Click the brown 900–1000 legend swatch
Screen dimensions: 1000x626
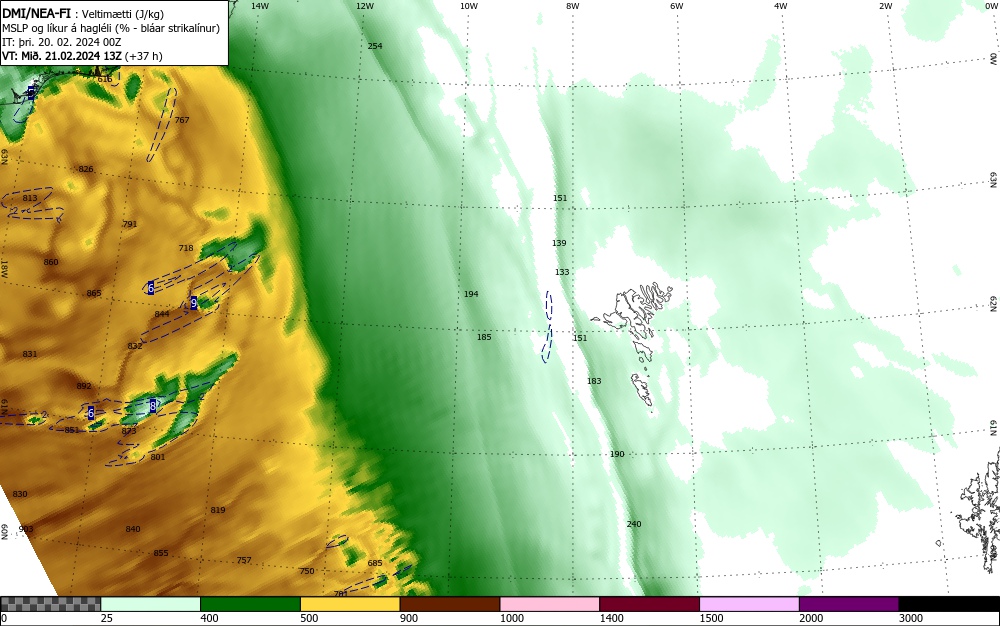pyautogui.click(x=450, y=604)
